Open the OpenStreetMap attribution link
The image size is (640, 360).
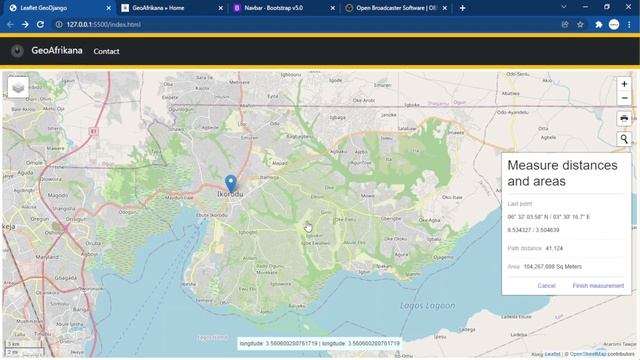(588, 354)
